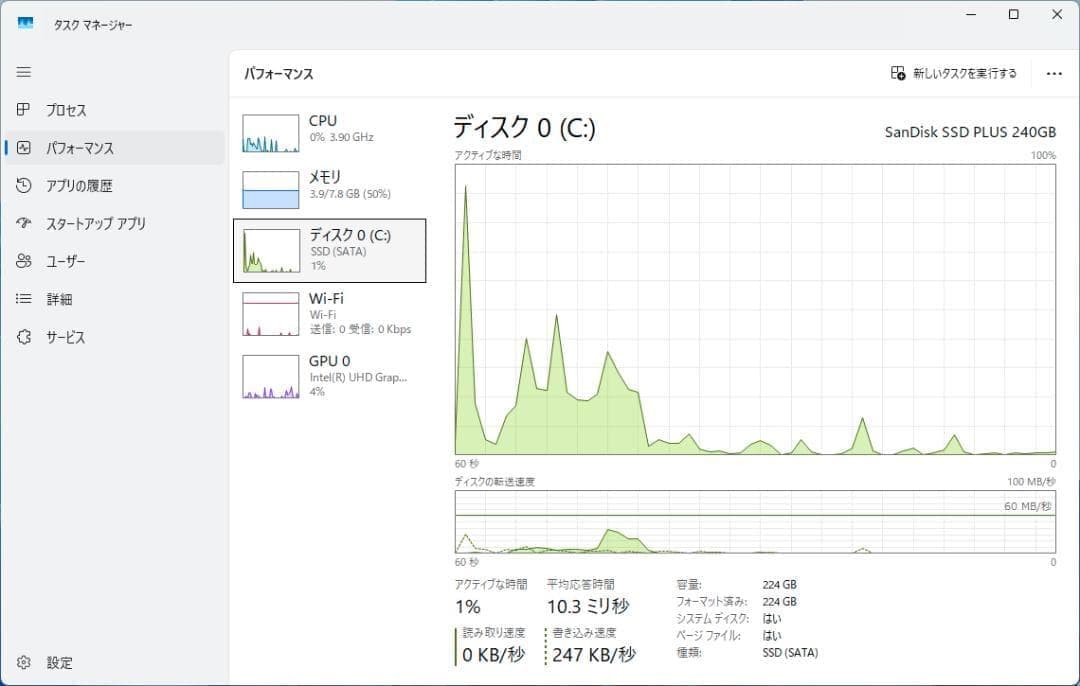1080x686 pixels.
Task: Expand the navigation pane with hamburger menu
Action: [23, 72]
